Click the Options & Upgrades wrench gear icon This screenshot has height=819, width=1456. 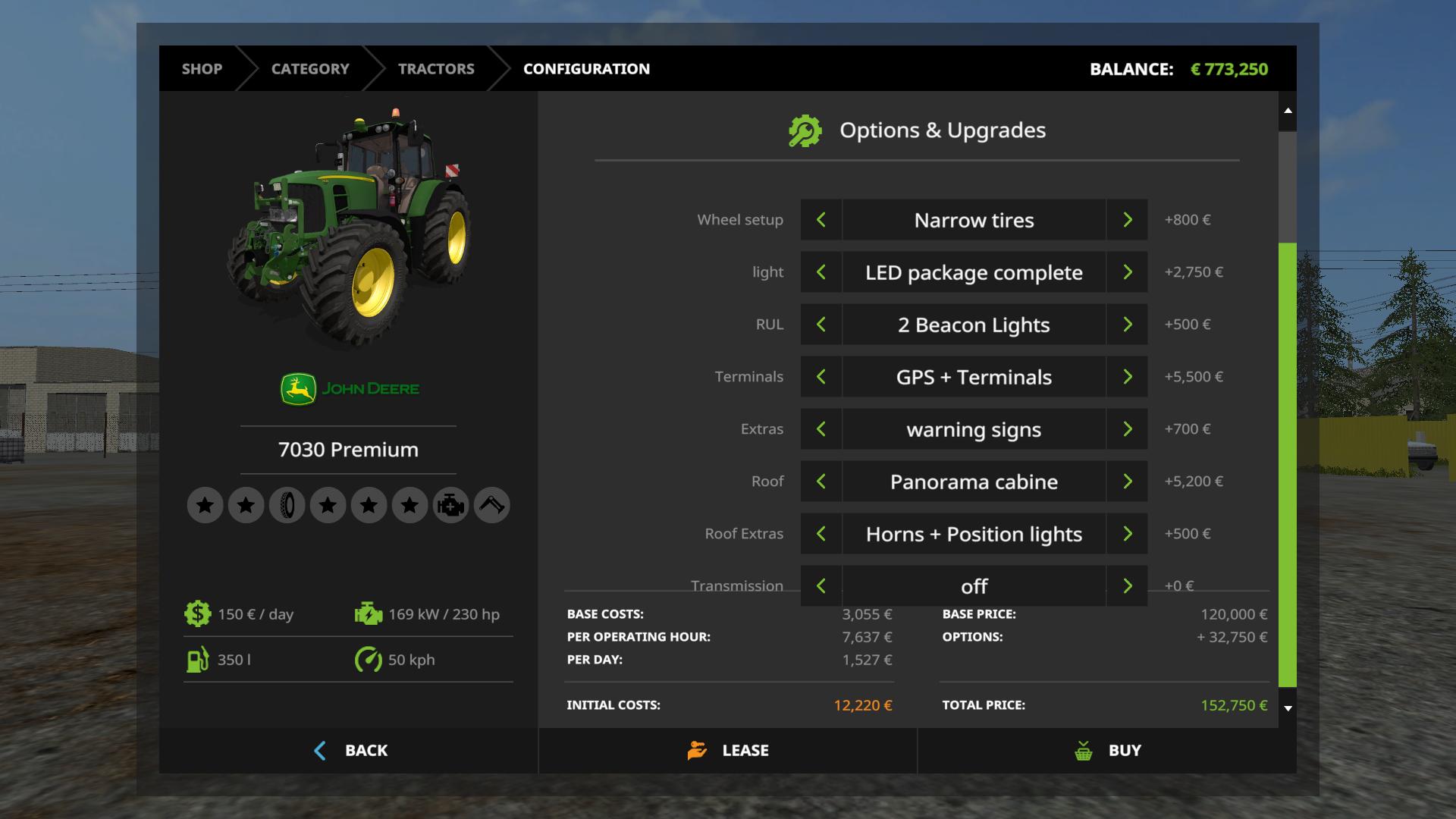805,130
